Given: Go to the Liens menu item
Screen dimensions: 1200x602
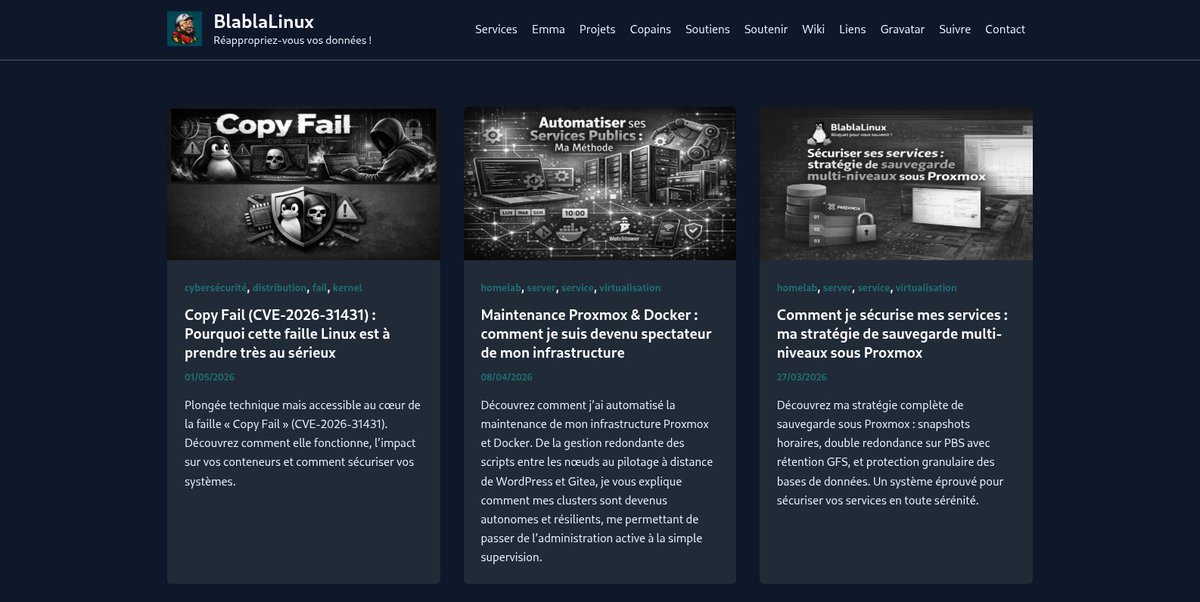Looking at the screenshot, I should 853,29.
